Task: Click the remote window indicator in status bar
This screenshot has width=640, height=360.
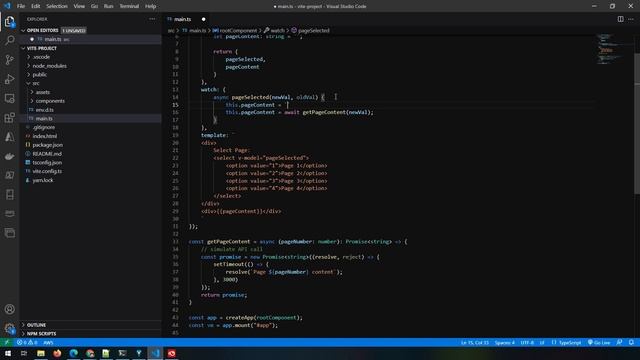Action: point(6,342)
